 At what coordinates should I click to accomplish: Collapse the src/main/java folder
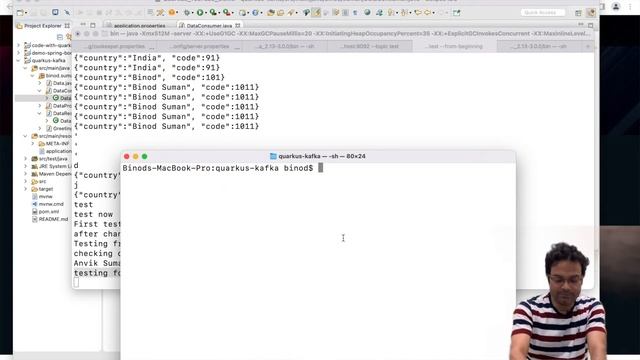(x=26, y=68)
